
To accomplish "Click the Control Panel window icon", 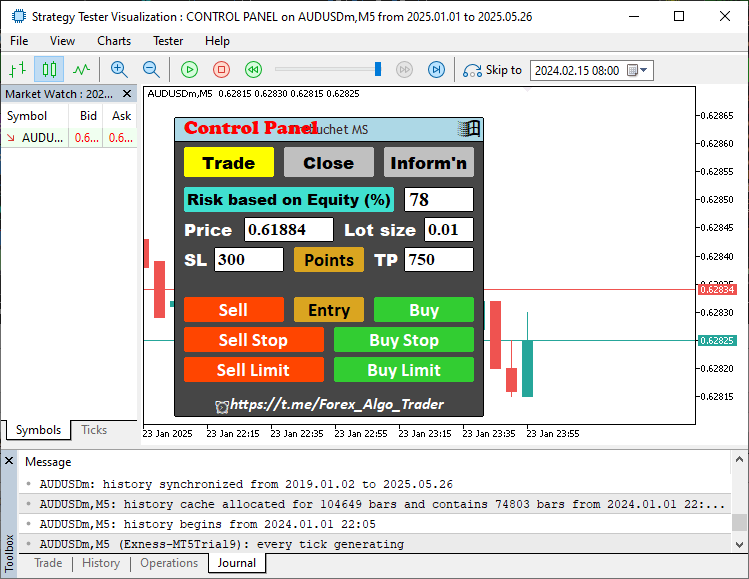I will [469, 129].
